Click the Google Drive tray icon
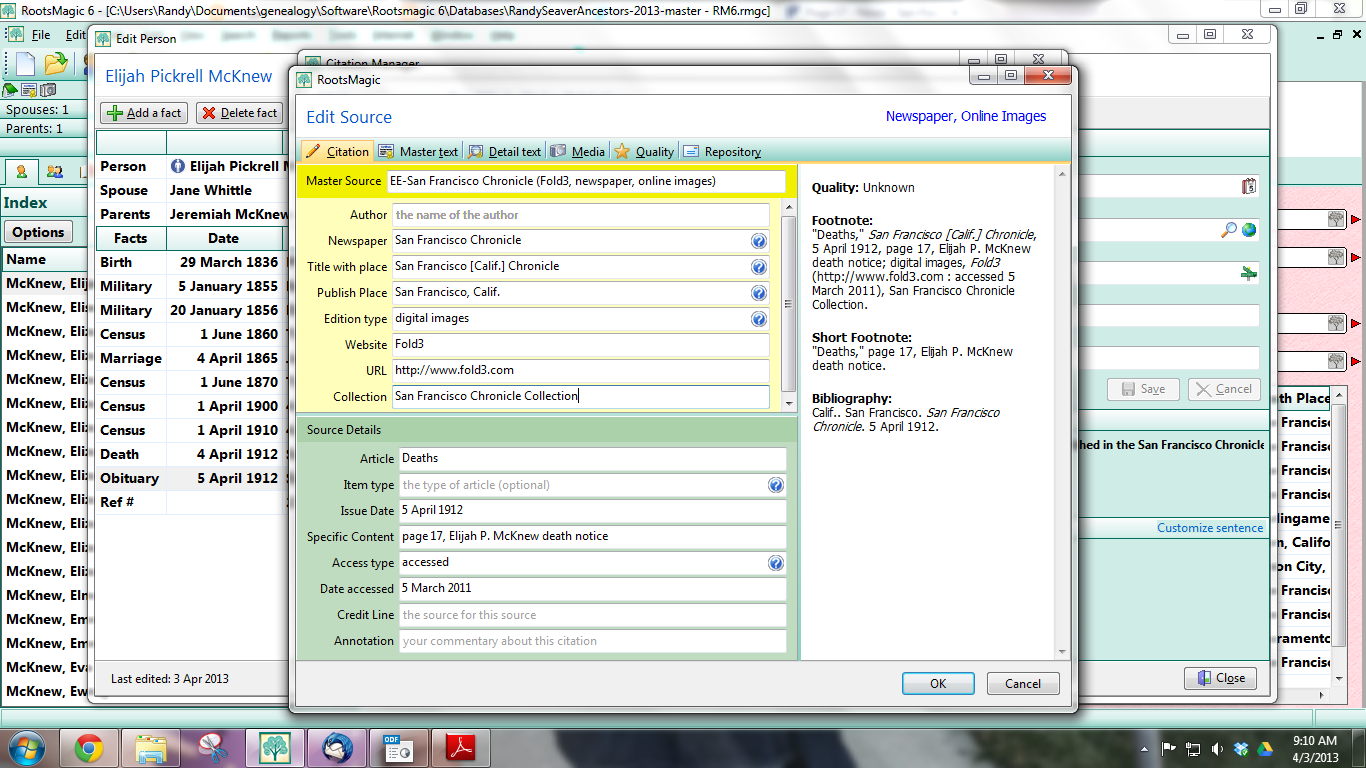The height and width of the screenshot is (768, 1366). pyautogui.click(x=1265, y=748)
